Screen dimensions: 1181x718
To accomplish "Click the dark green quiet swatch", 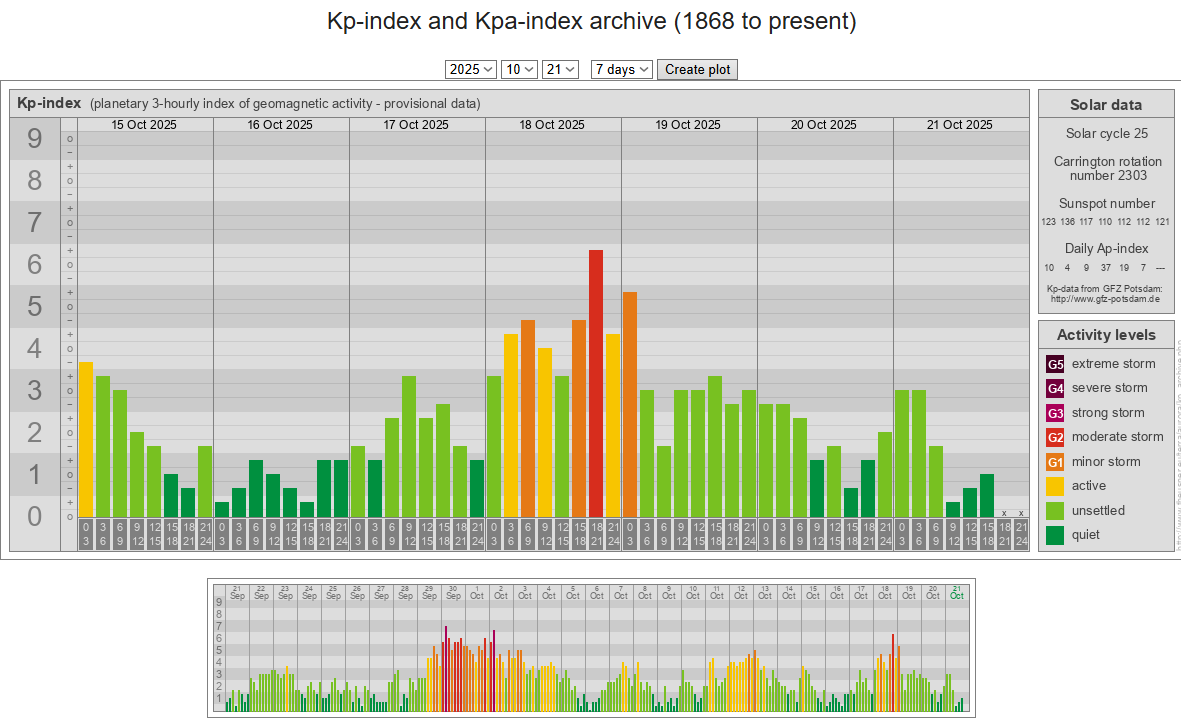I will [1055, 535].
